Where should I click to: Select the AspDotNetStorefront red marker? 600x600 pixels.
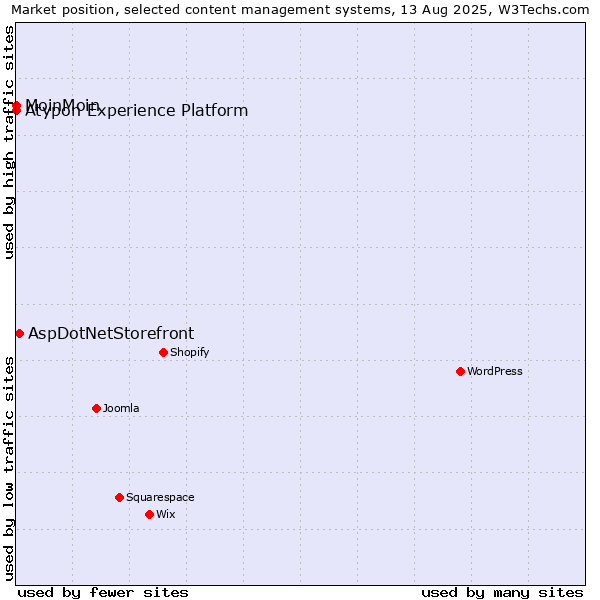coord(20,334)
